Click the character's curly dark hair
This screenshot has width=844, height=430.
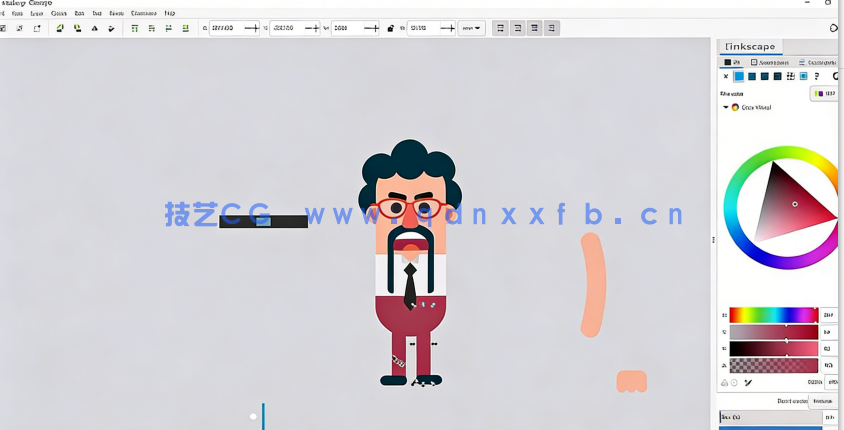coord(409,160)
